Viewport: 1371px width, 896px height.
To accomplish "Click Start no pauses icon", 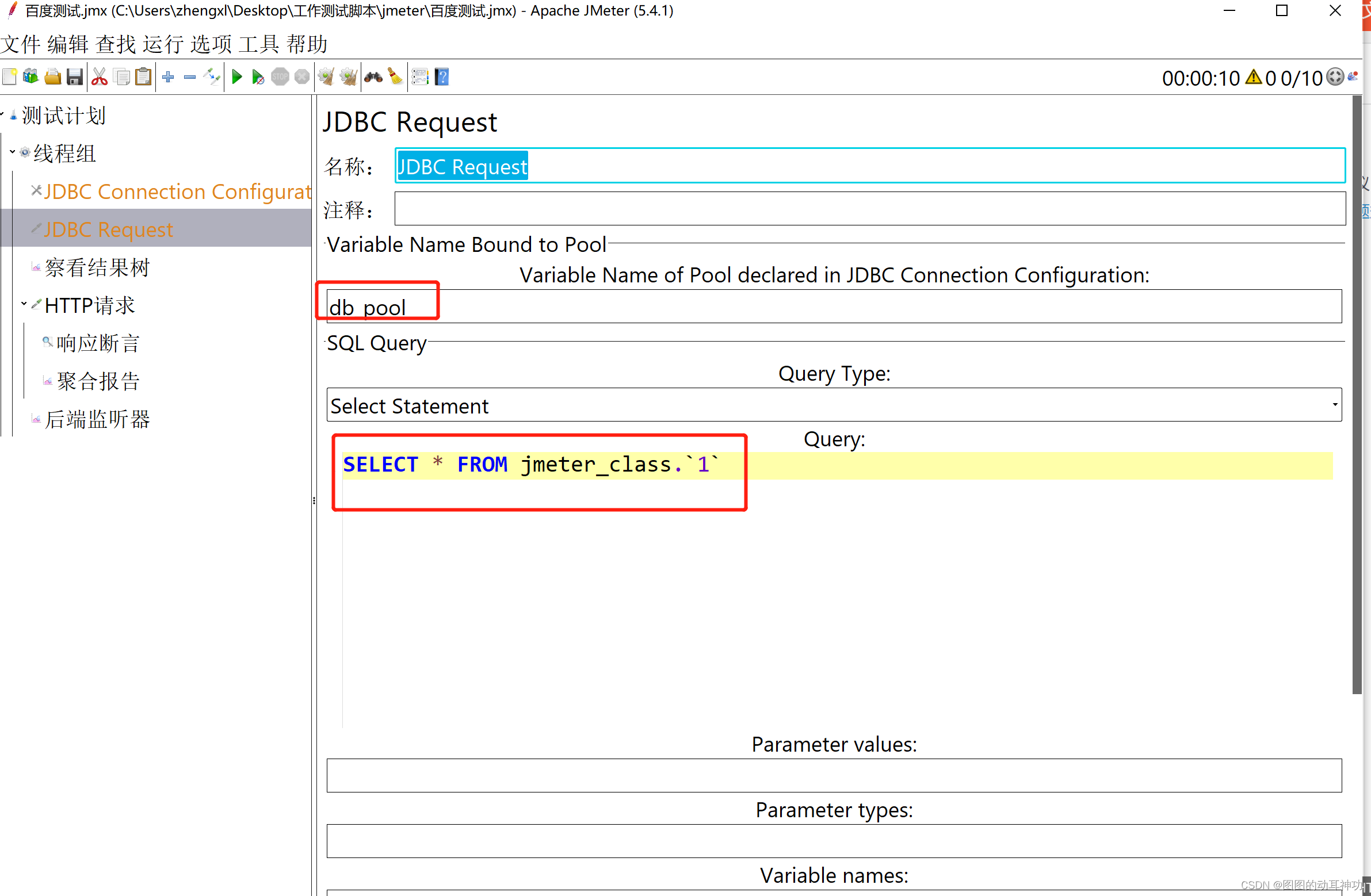I will pos(258,76).
